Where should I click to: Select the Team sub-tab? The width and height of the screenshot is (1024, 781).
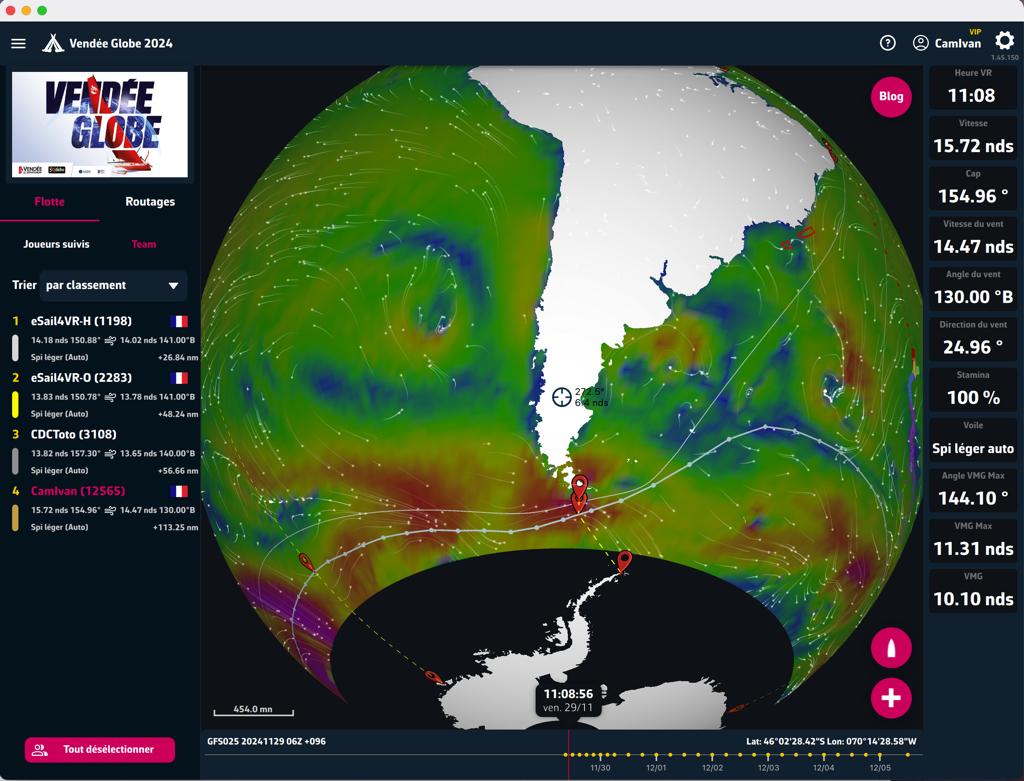(144, 244)
